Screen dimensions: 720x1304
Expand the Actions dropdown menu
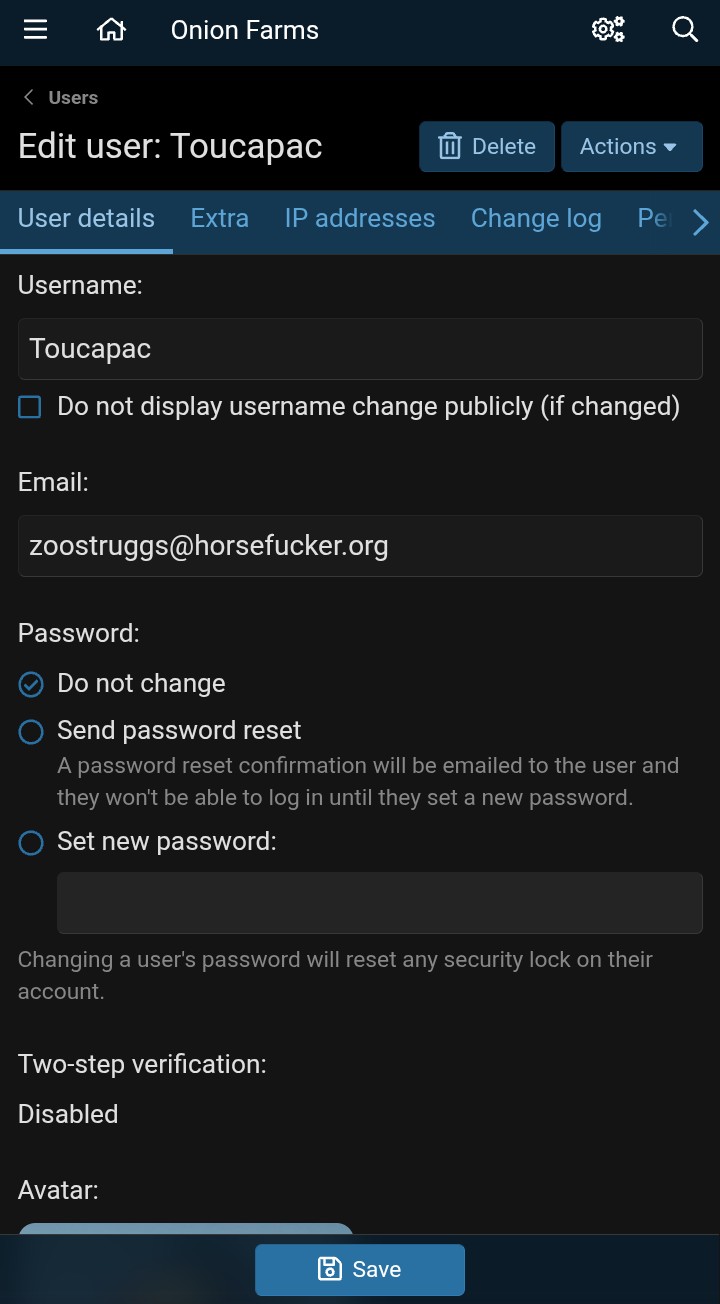631,147
